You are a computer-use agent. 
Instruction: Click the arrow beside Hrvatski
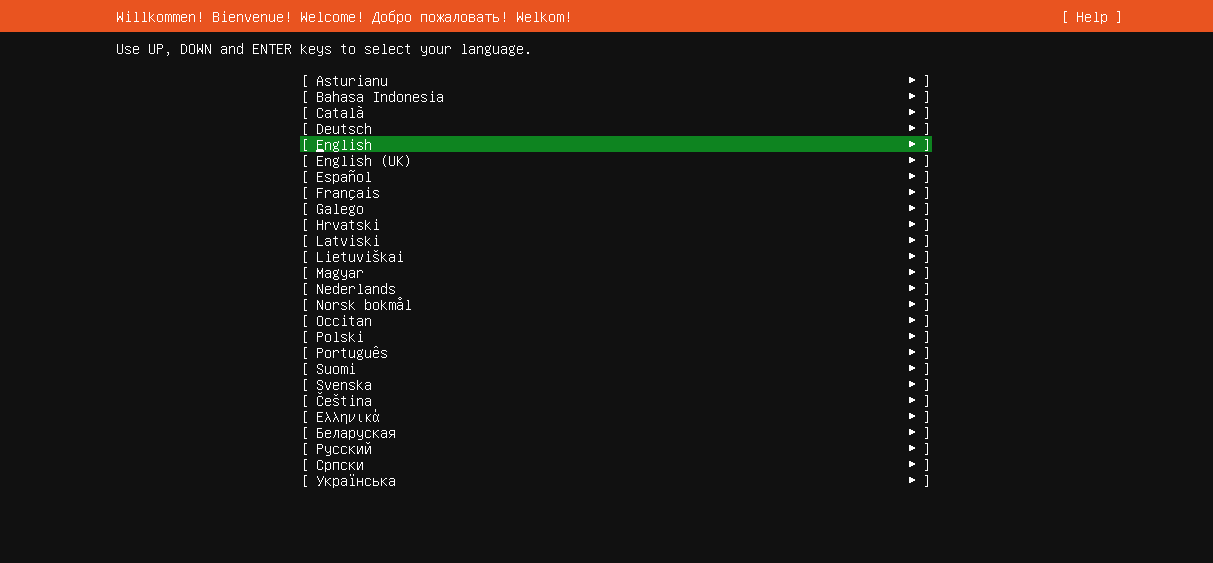912,225
